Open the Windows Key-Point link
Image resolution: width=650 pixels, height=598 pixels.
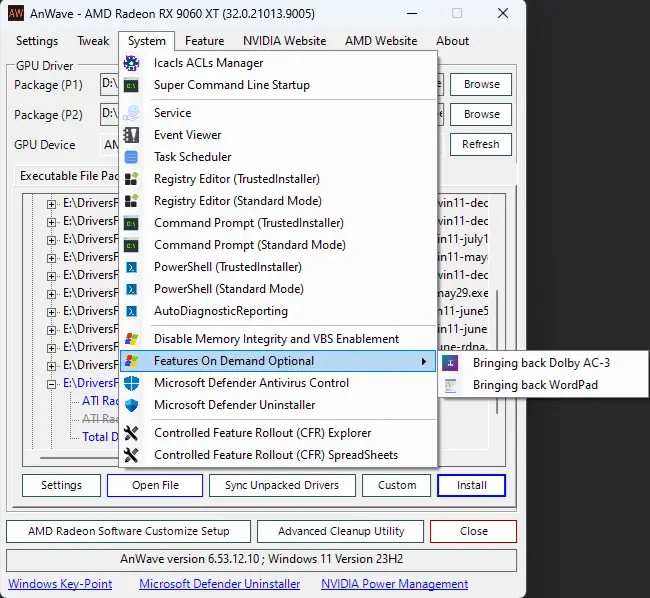point(60,584)
